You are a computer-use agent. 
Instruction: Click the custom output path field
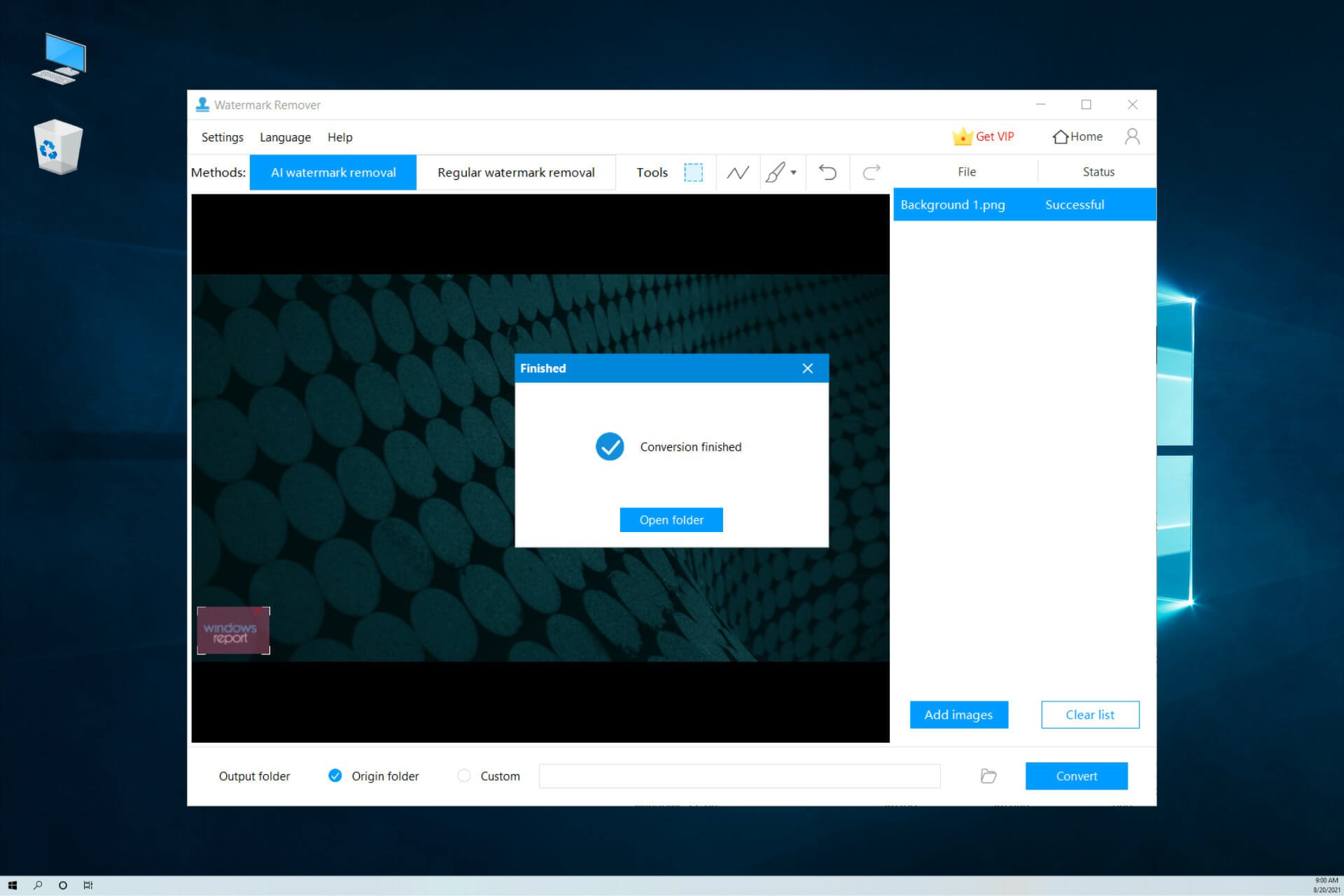click(740, 776)
